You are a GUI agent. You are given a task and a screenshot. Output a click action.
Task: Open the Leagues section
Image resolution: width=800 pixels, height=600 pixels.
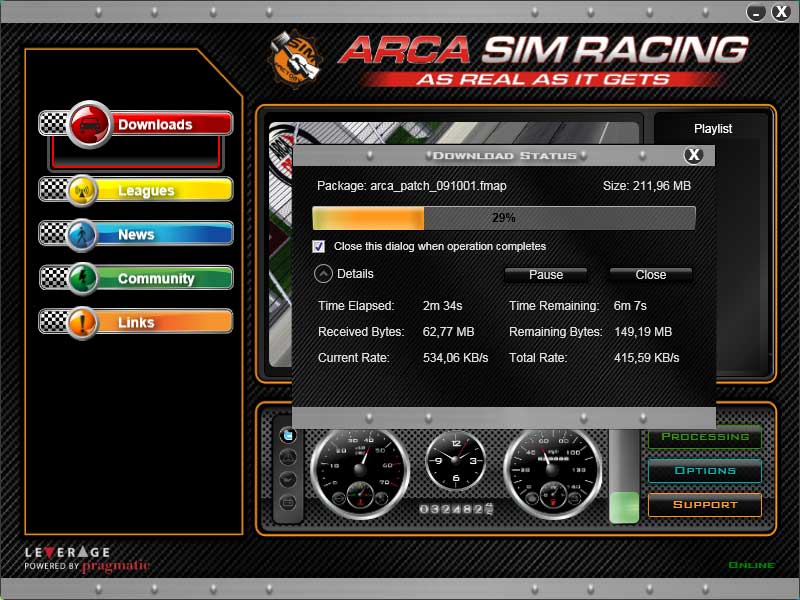tap(136, 190)
